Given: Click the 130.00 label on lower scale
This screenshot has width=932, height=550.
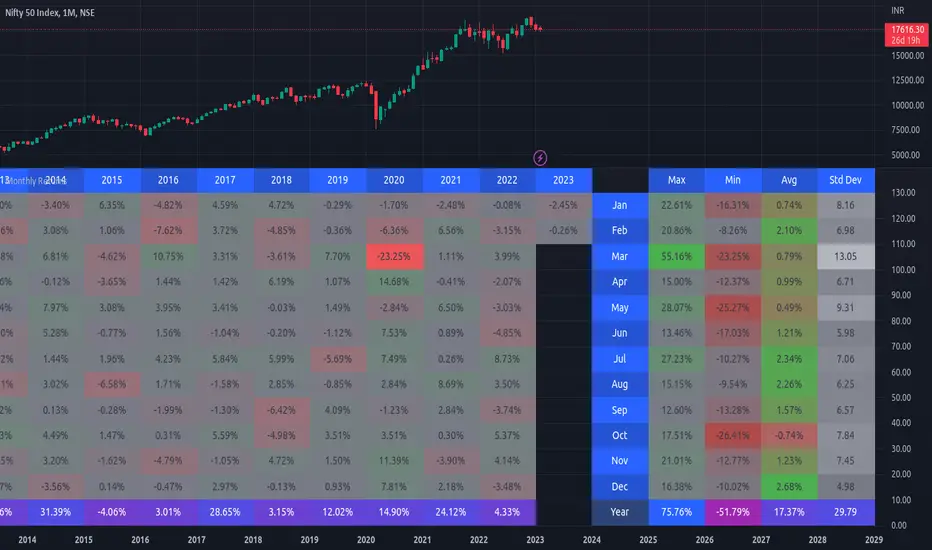Looking at the screenshot, I should pos(903,193).
